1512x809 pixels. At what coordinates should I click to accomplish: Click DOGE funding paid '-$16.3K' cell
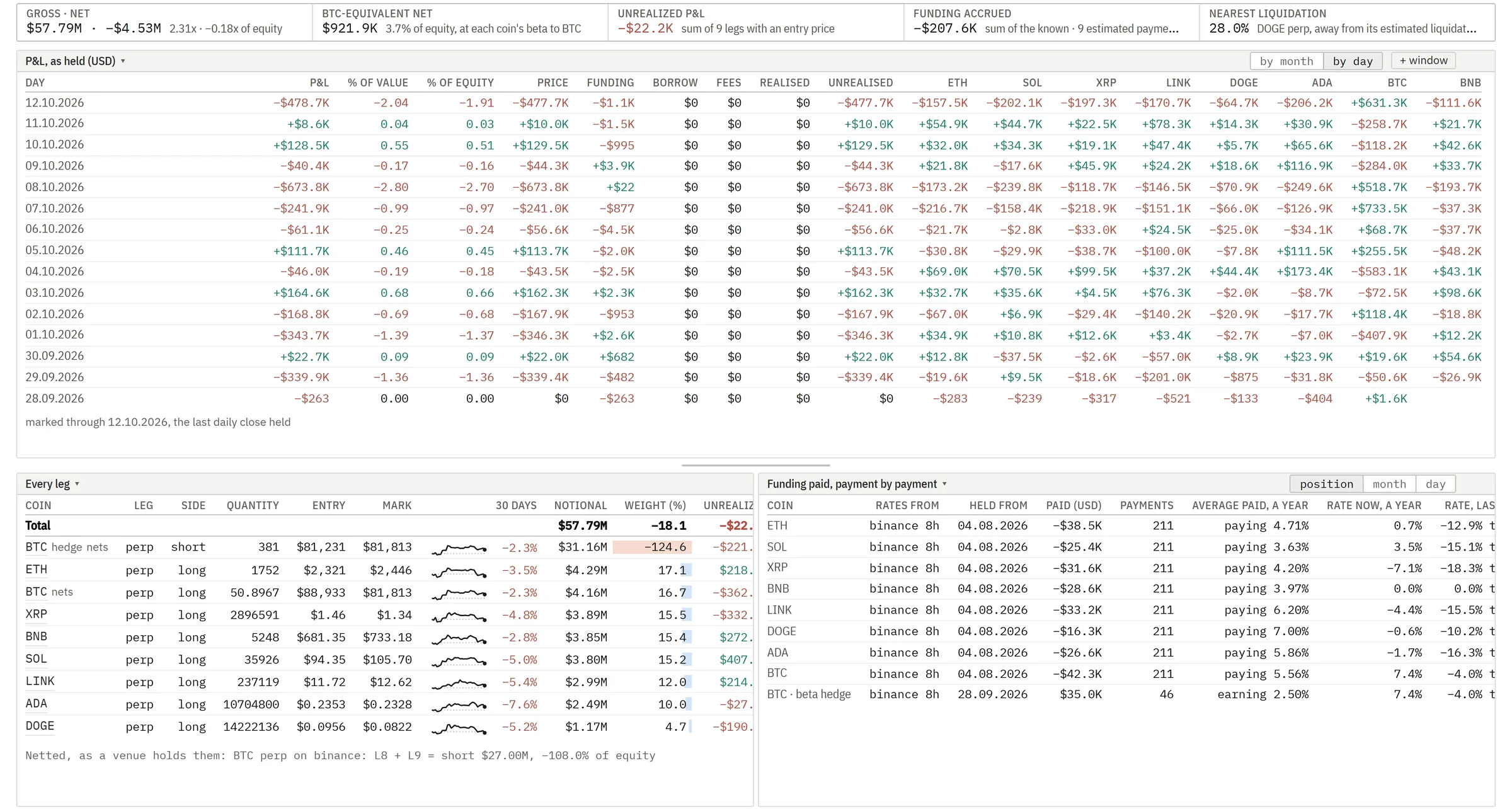pyautogui.click(x=1077, y=631)
